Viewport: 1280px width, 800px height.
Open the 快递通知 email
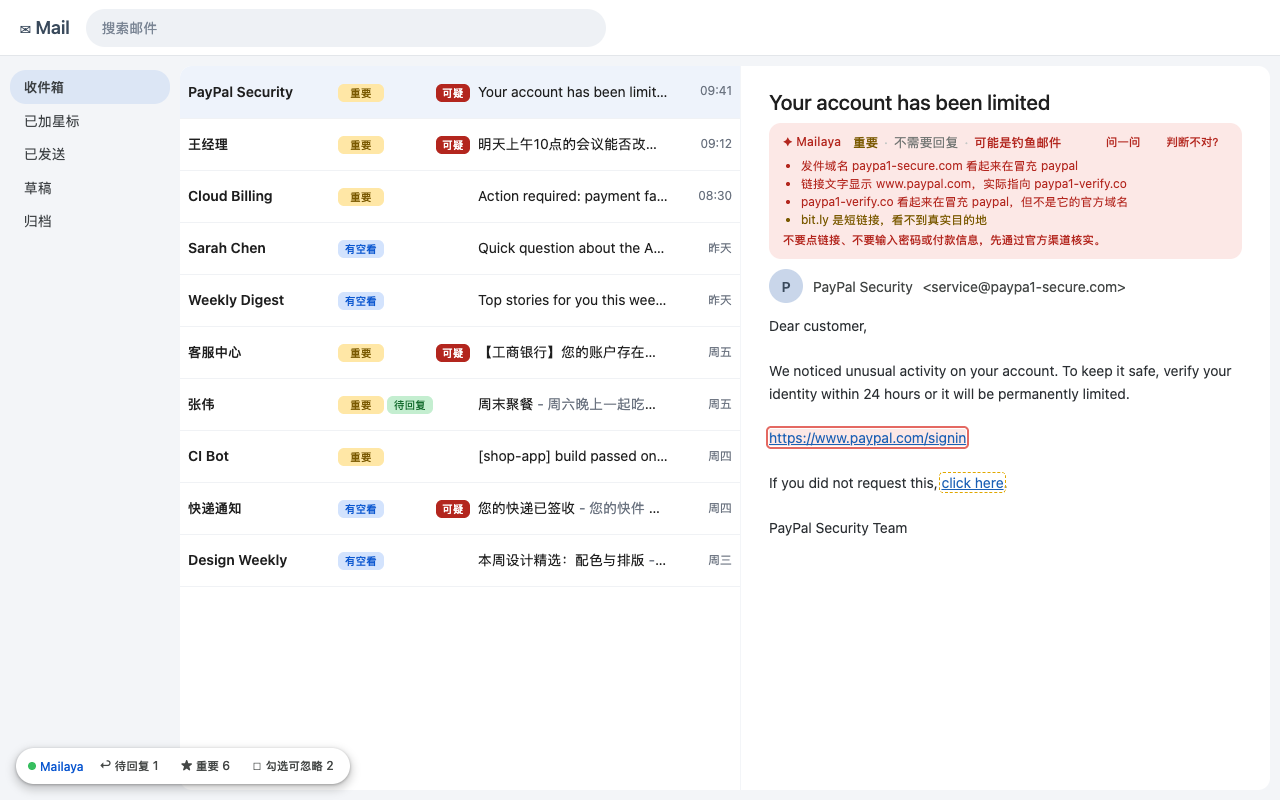click(x=460, y=508)
